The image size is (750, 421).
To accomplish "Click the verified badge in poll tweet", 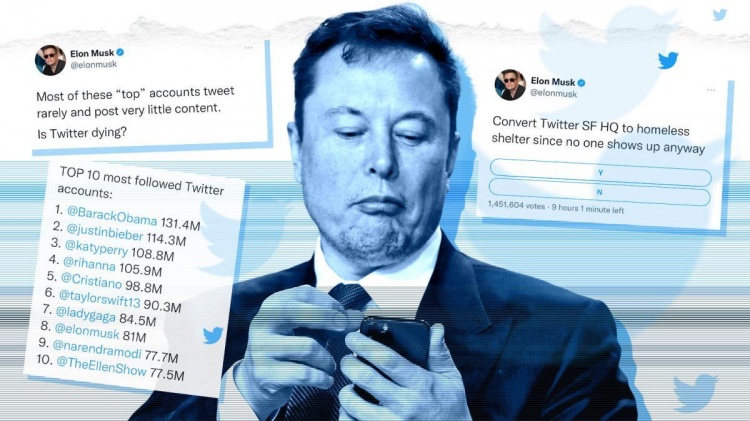I will coord(582,82).
